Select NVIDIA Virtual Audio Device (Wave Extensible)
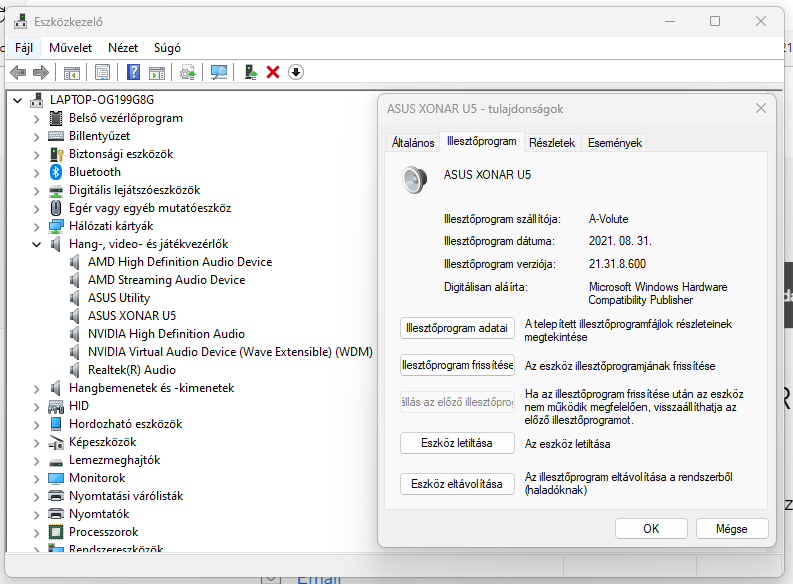This screenshot has height=584, width=793. 230,352
